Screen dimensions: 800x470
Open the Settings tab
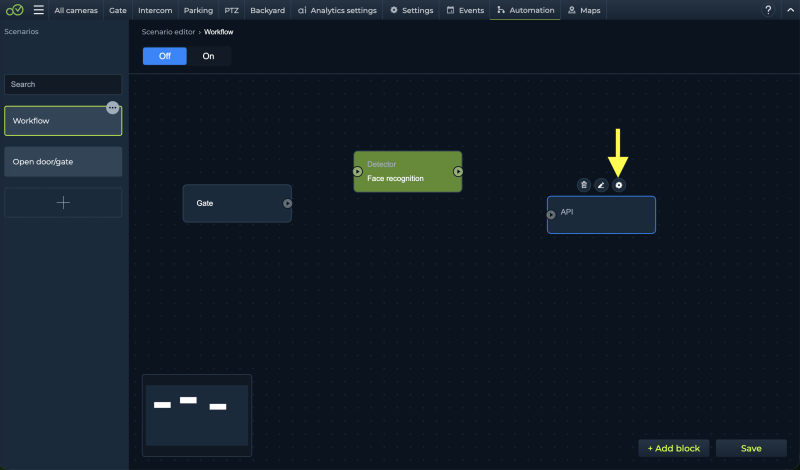(x=412, y=10)
